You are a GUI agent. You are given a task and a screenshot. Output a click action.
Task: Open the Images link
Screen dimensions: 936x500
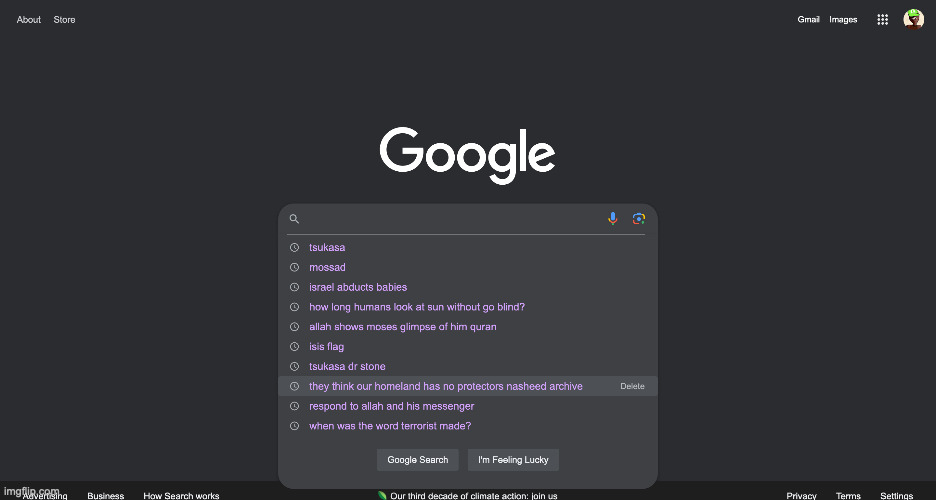(x=843, y=20)
